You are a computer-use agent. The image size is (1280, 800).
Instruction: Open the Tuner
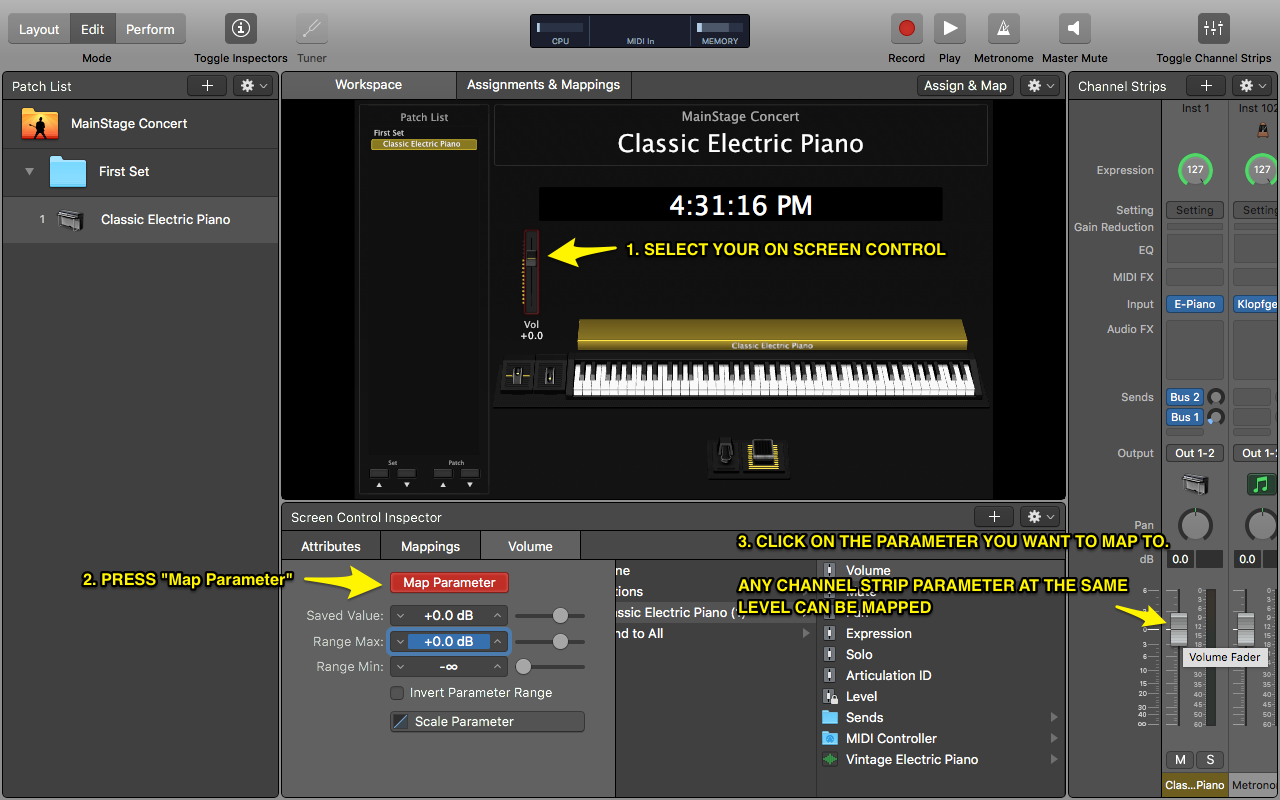pos(312,29)
